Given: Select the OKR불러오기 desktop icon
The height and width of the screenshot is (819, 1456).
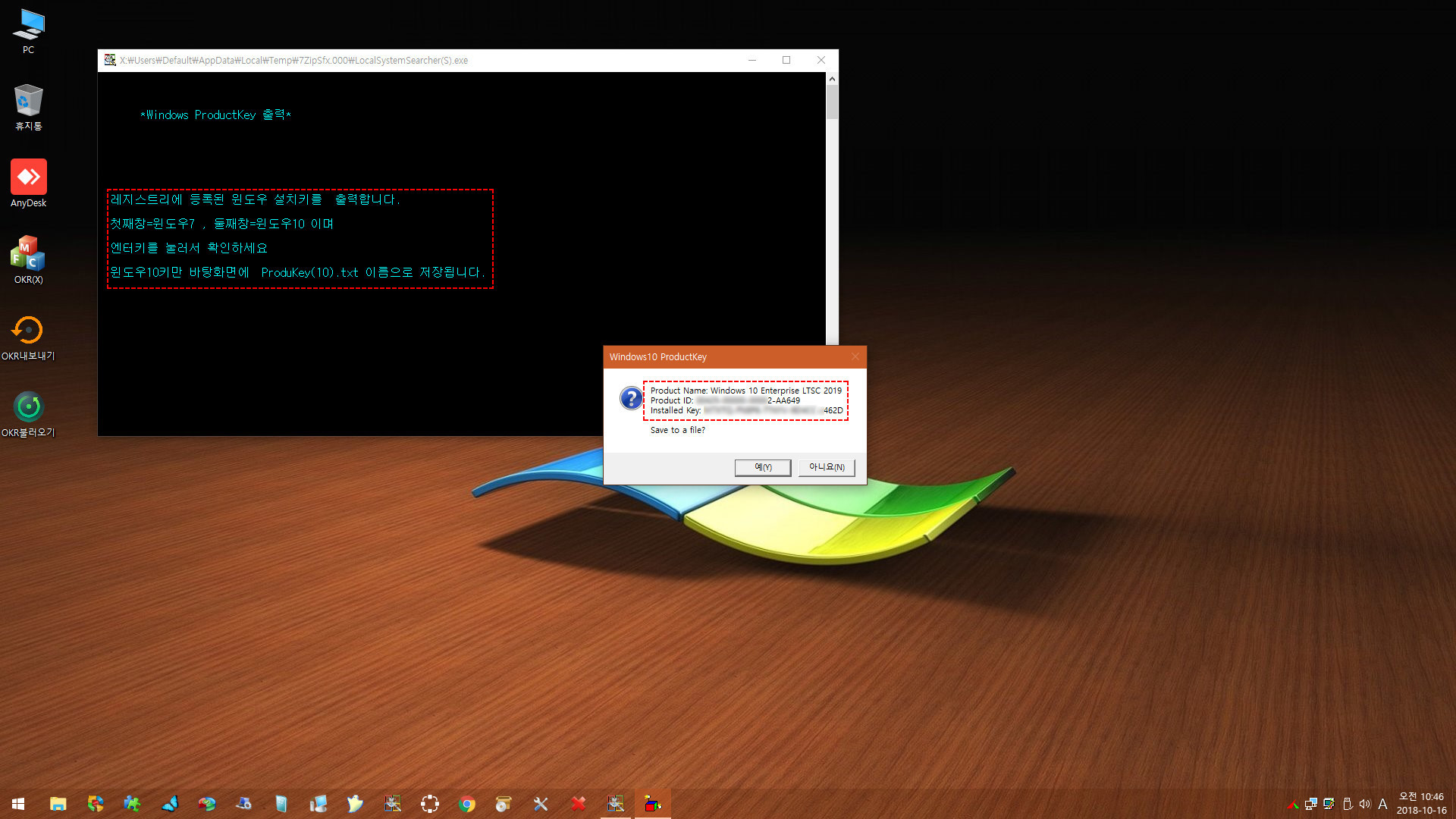Looking at the screenshot, I should coord(28,414).
